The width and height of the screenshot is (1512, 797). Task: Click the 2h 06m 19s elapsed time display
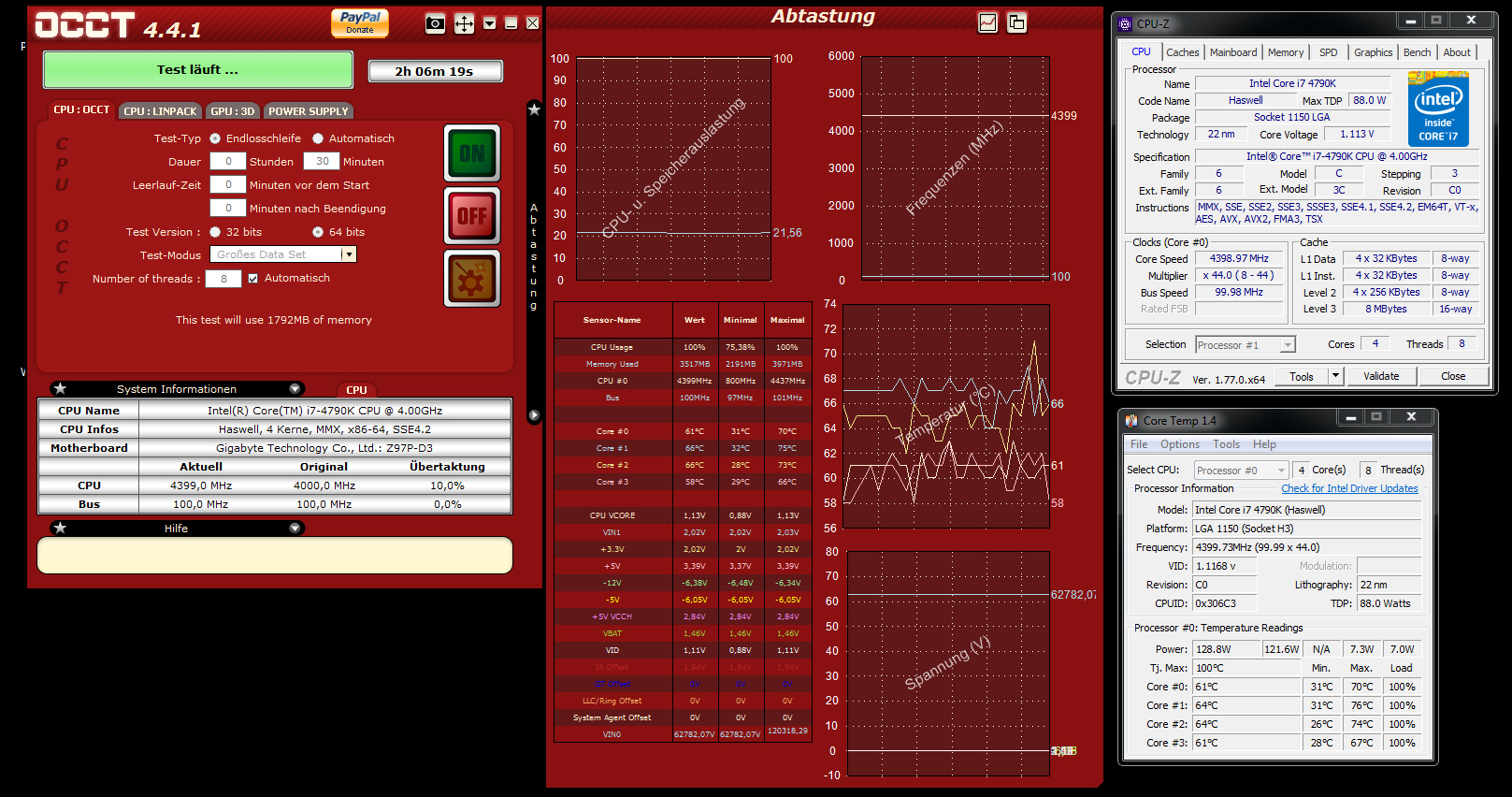[x=435, y=71]
